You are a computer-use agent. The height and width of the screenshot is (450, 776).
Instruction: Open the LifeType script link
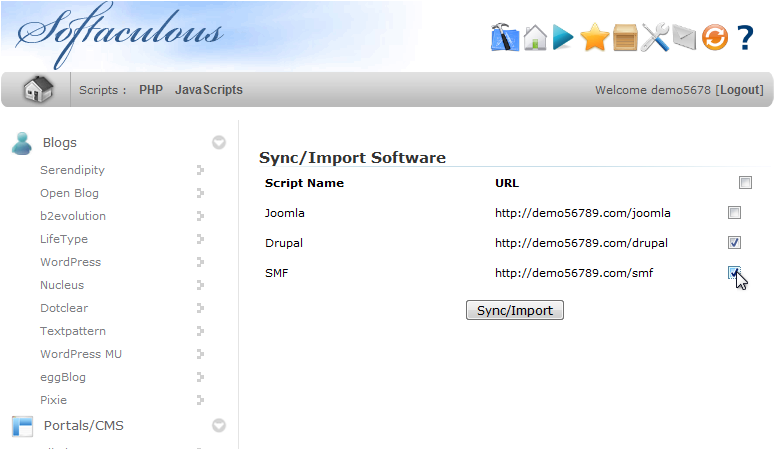click(x=64, y=239)
